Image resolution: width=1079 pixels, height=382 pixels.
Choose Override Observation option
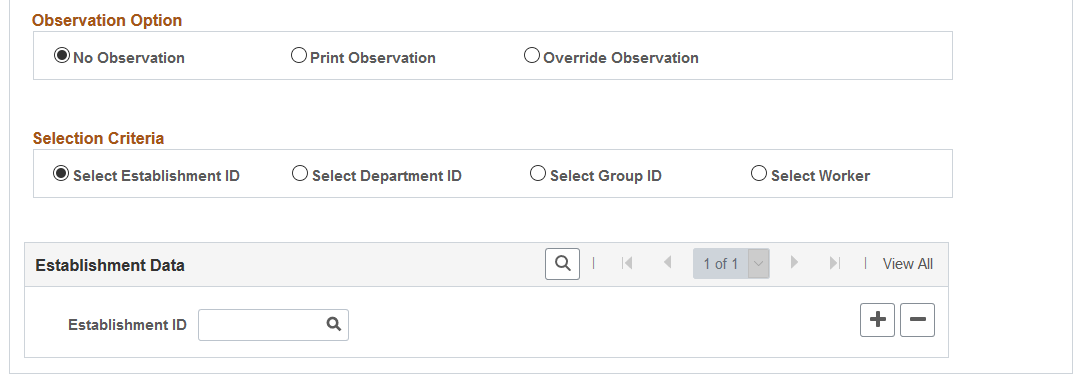(x=532, y=56)
